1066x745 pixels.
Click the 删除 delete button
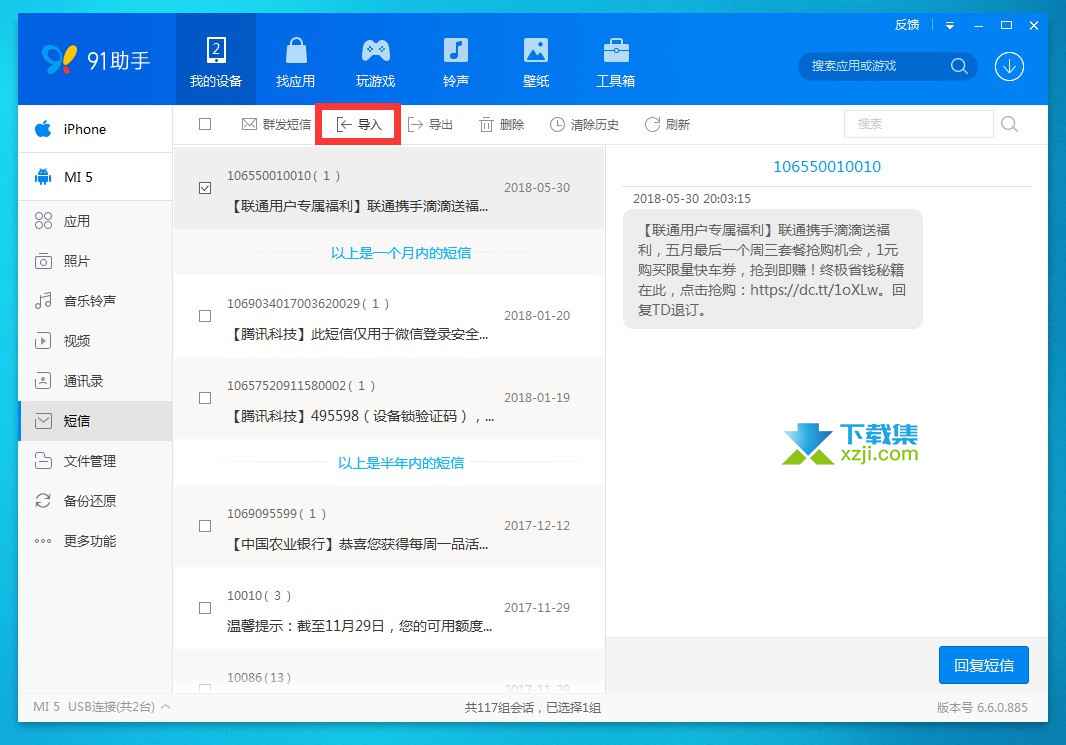click(502, 124)
